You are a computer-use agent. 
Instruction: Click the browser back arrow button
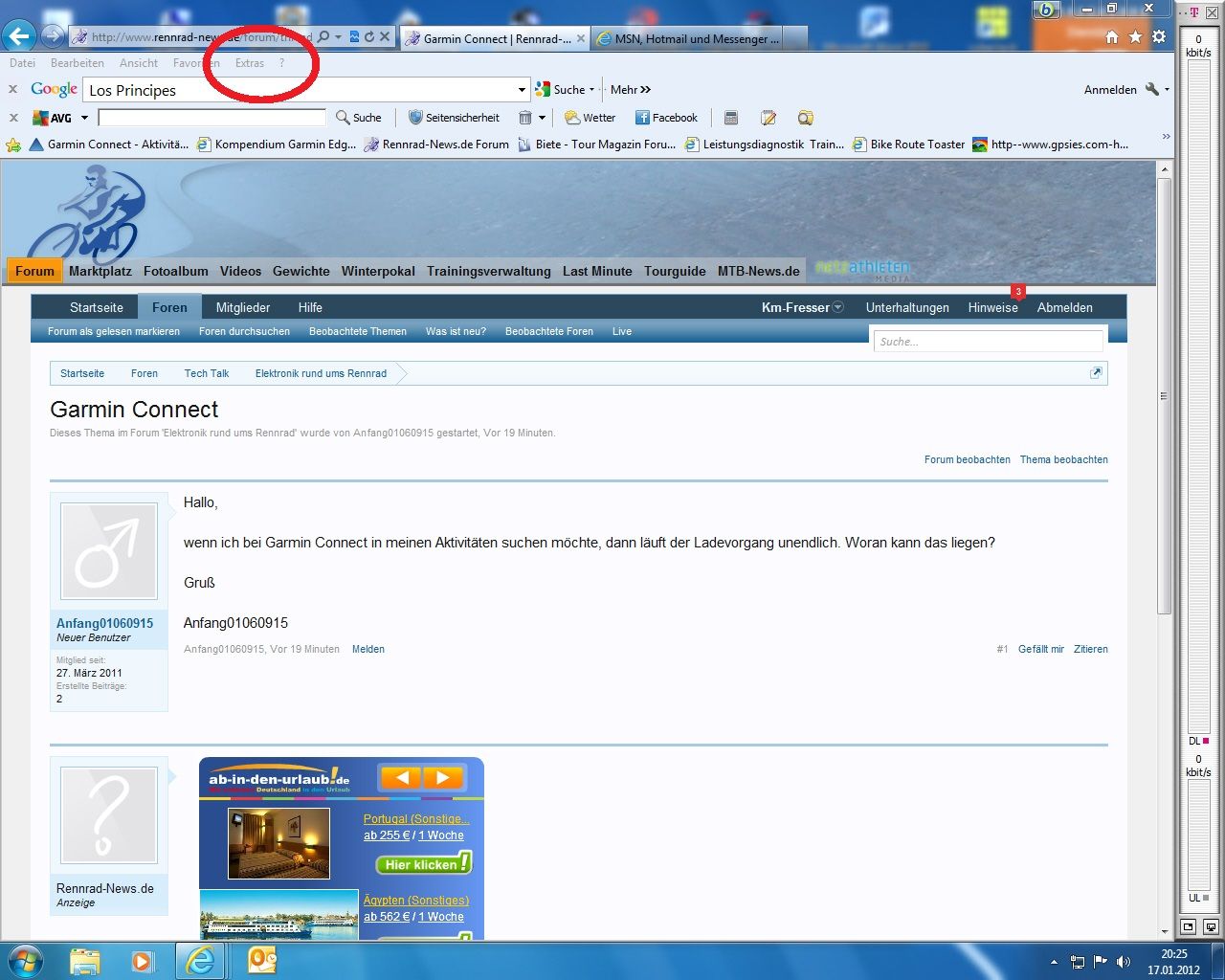tap(19, 36)
